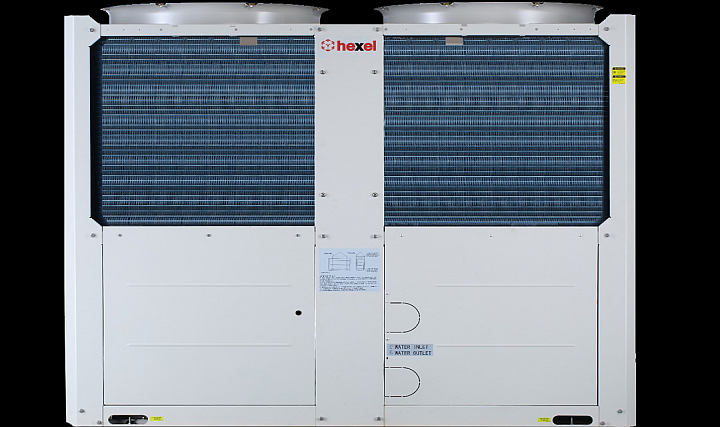Click the red hexel hexagon logo icon

[327, 45]
